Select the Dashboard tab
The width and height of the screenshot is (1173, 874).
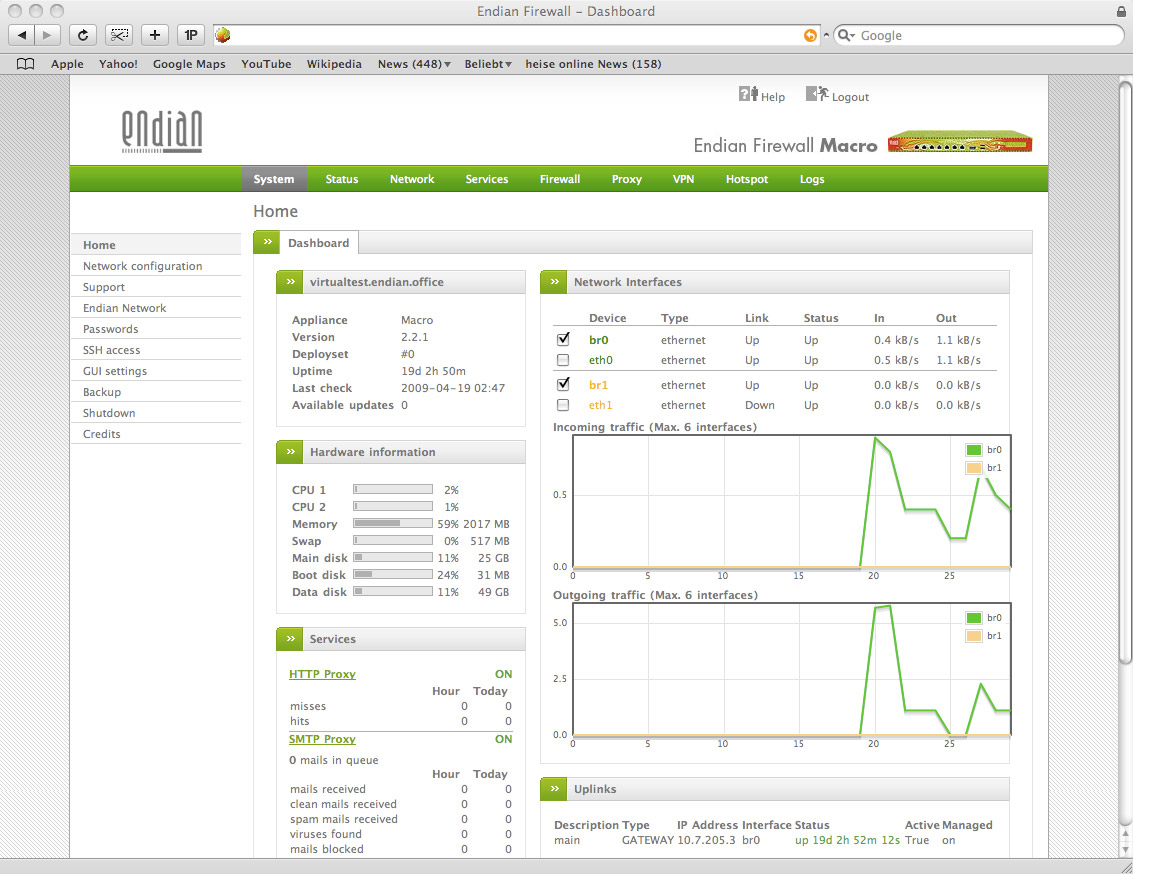tap(319, 242)
